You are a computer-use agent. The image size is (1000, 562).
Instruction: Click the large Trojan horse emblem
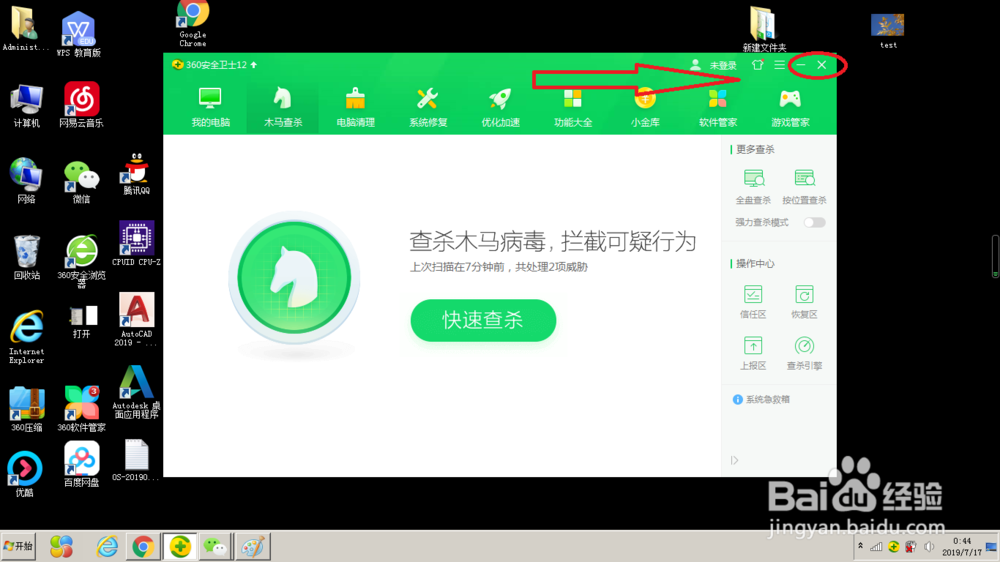click(294, 277)
